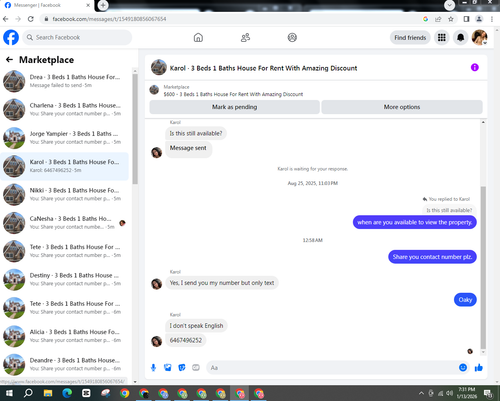Show hidden tray icons chevron
This screenshot has height=401, width=500.
pos(421,393)
